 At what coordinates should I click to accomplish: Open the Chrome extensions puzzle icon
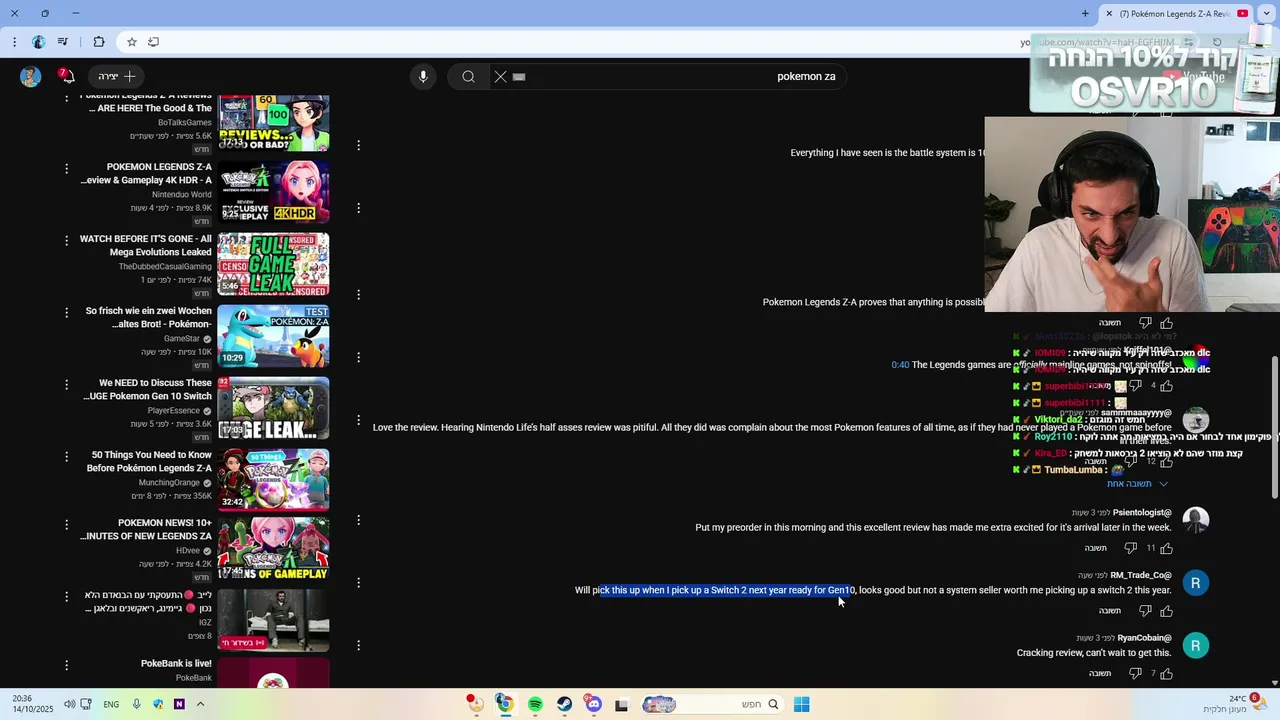point(98,42)
